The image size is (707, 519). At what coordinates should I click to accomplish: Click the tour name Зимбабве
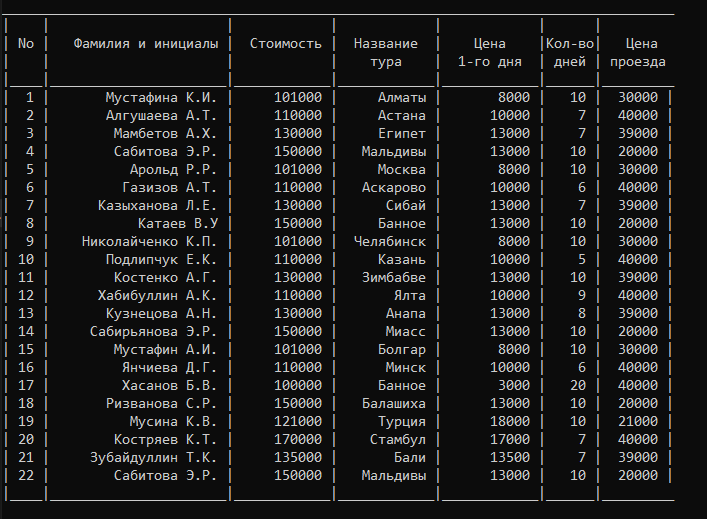[394, 277]
